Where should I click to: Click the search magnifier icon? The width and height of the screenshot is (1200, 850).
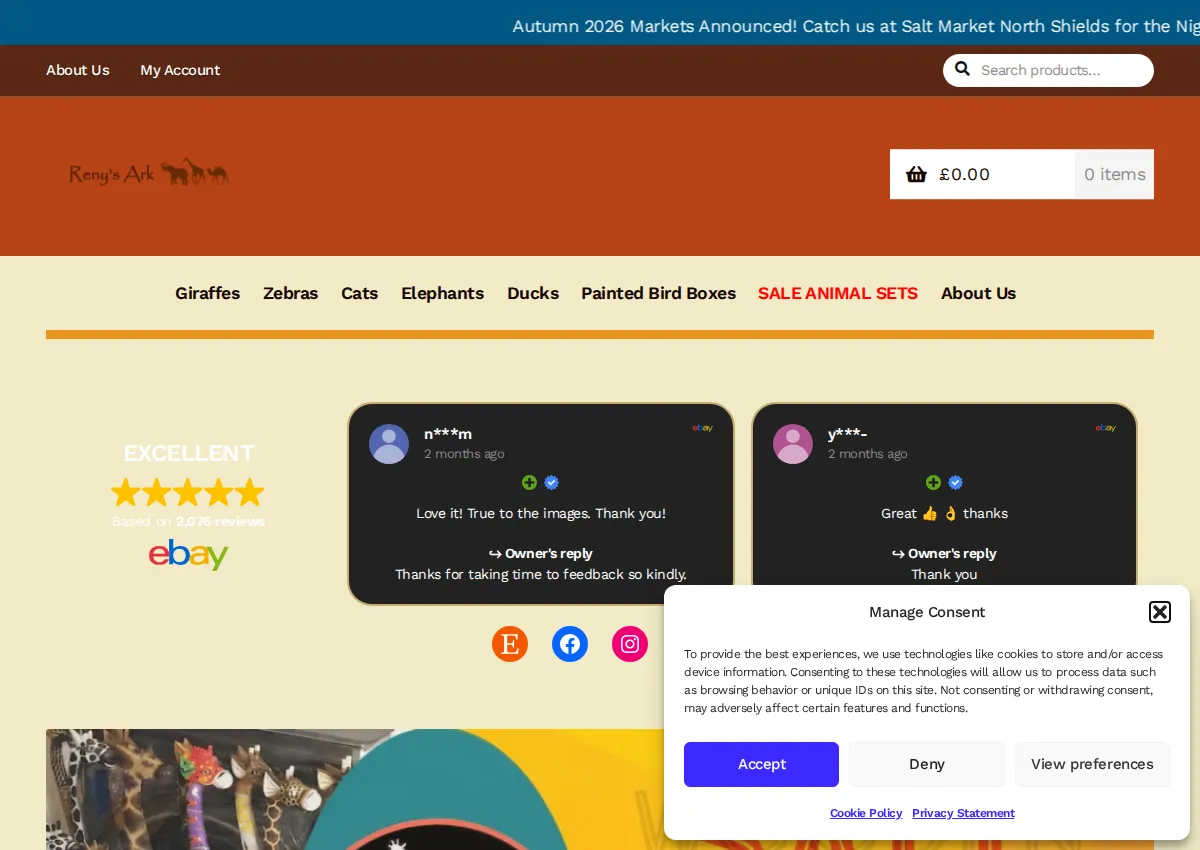[x=962, y=69]
